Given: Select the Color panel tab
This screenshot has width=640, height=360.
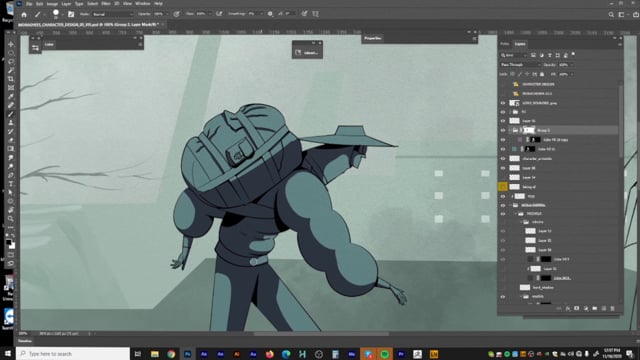Looking at the screenshot, I should (49, 44).
